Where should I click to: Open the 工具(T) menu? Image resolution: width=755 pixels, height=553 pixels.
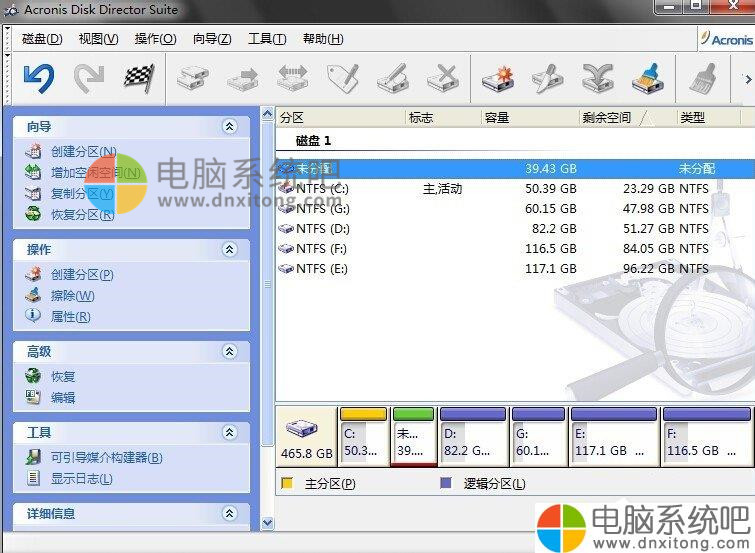pyautogui.click(x=267, y=39)
